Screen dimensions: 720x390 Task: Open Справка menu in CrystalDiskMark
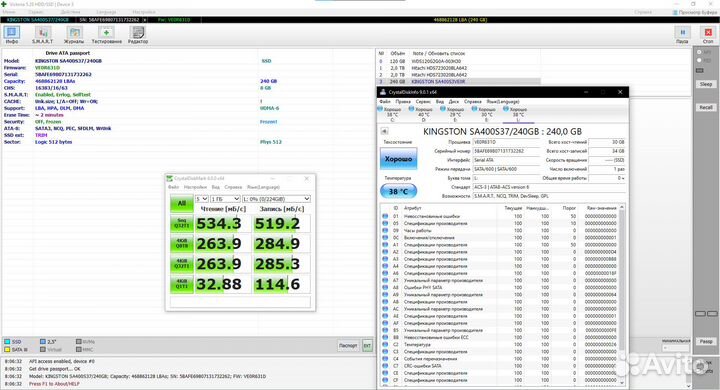(233, 187)
